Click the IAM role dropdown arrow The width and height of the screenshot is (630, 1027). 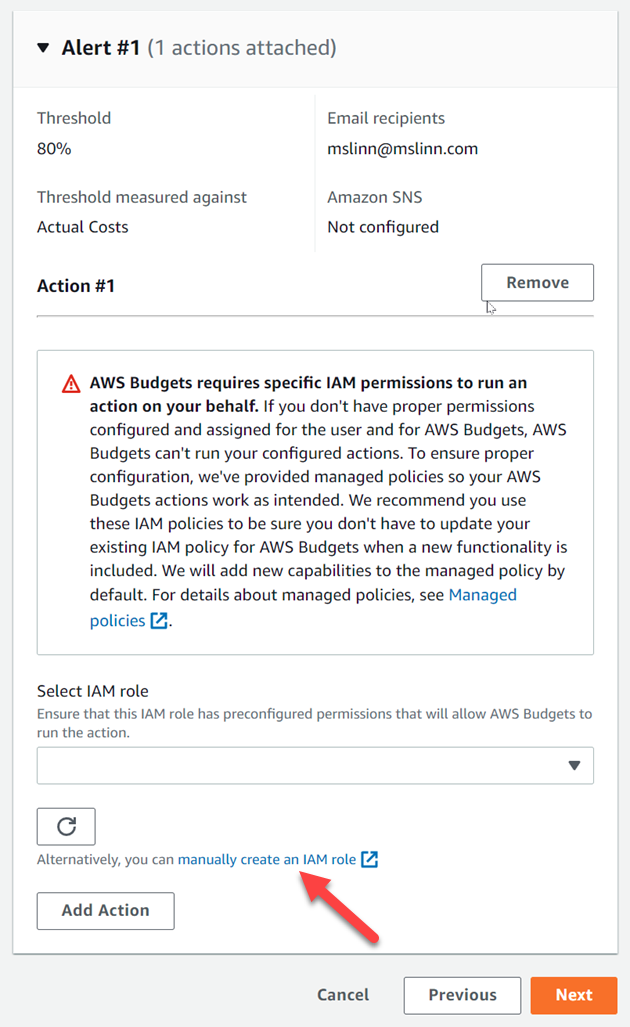[574, 765]
